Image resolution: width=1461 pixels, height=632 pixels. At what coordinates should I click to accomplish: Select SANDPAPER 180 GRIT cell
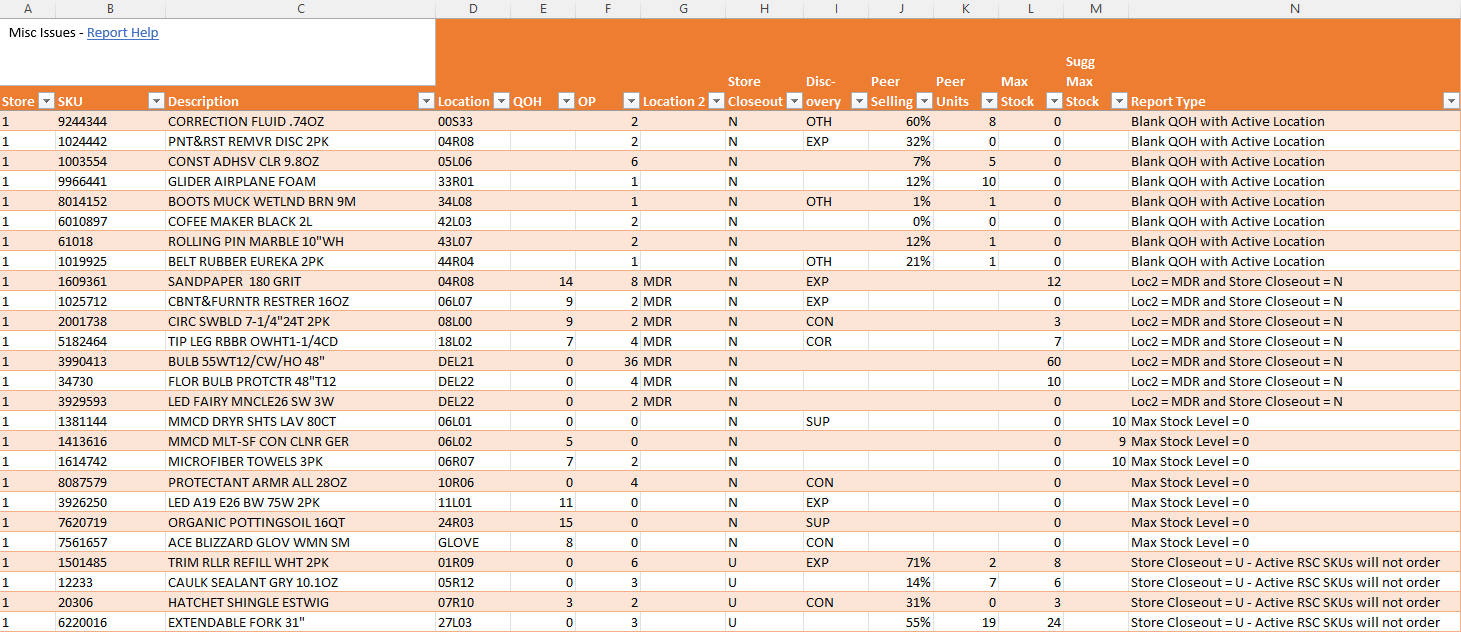(300, 281)
